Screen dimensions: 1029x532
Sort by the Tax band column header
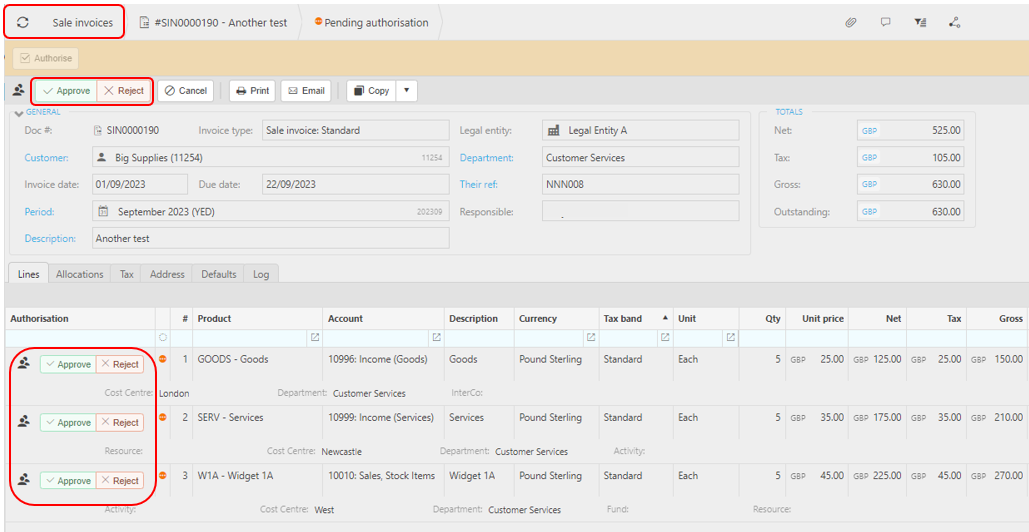pos(636,318)
